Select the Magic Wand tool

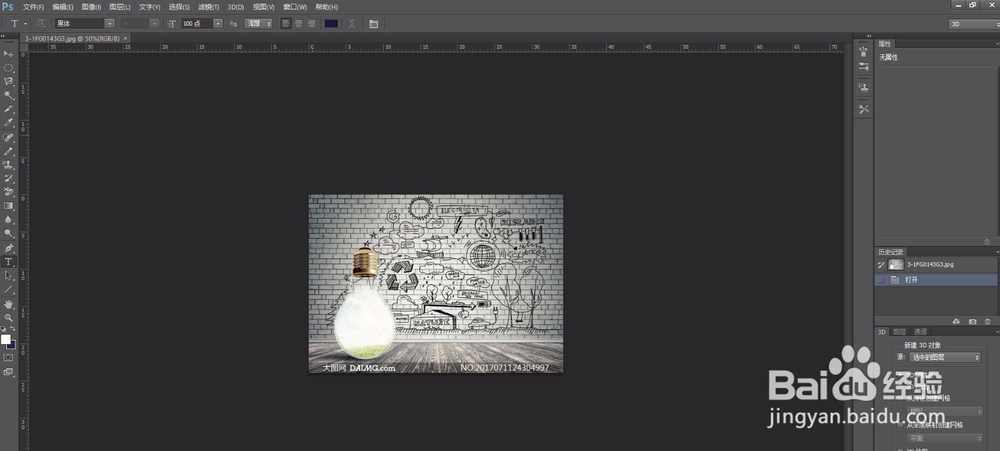point(9,95)
